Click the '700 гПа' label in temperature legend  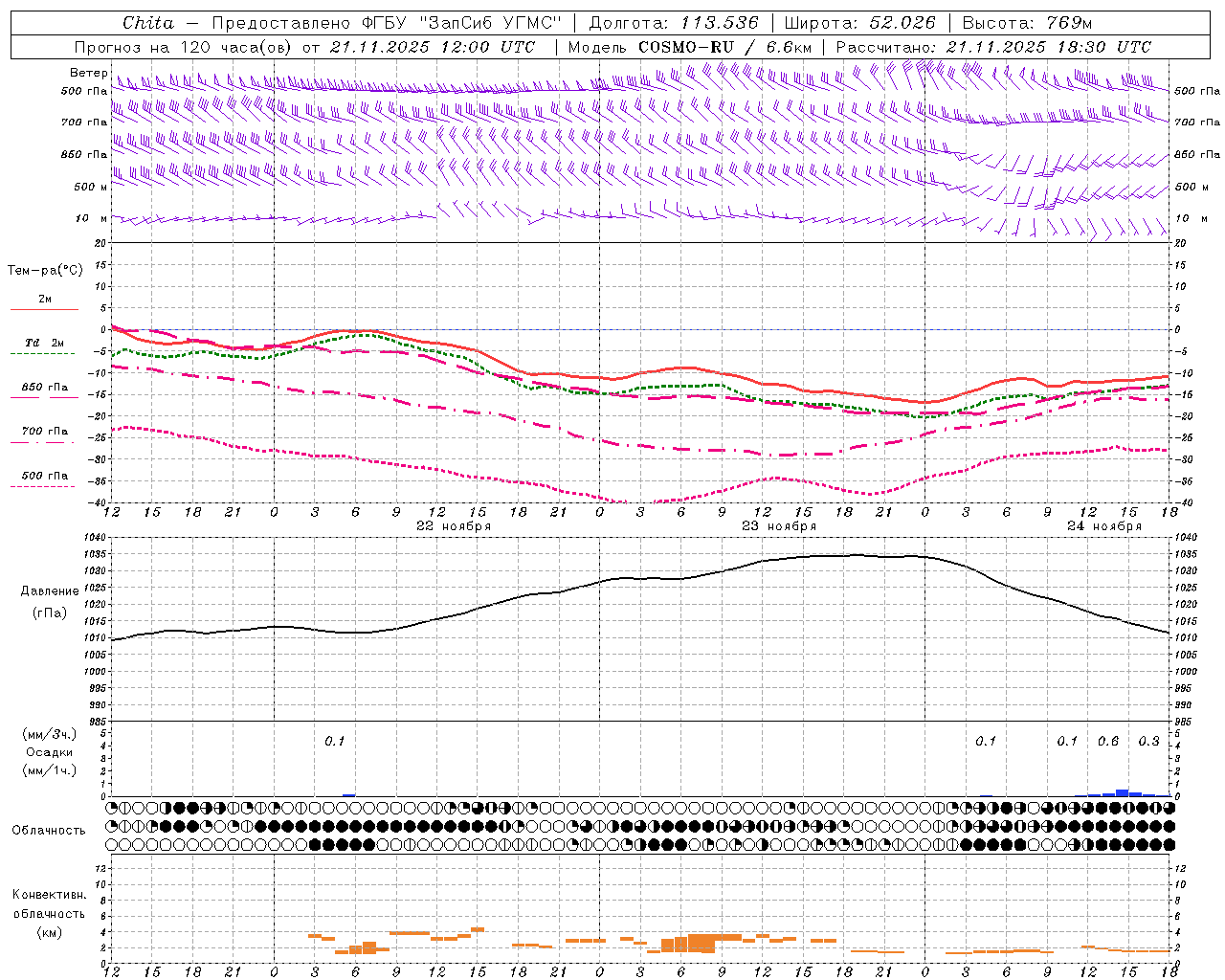point(45,432)
